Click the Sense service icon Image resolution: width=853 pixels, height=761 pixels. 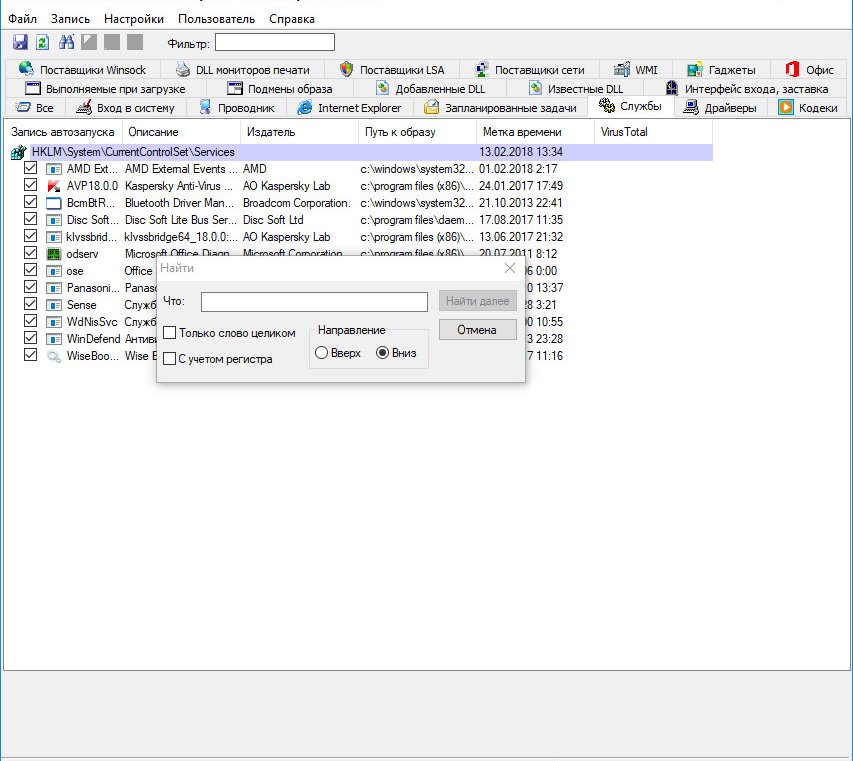[x=53, y=305]
